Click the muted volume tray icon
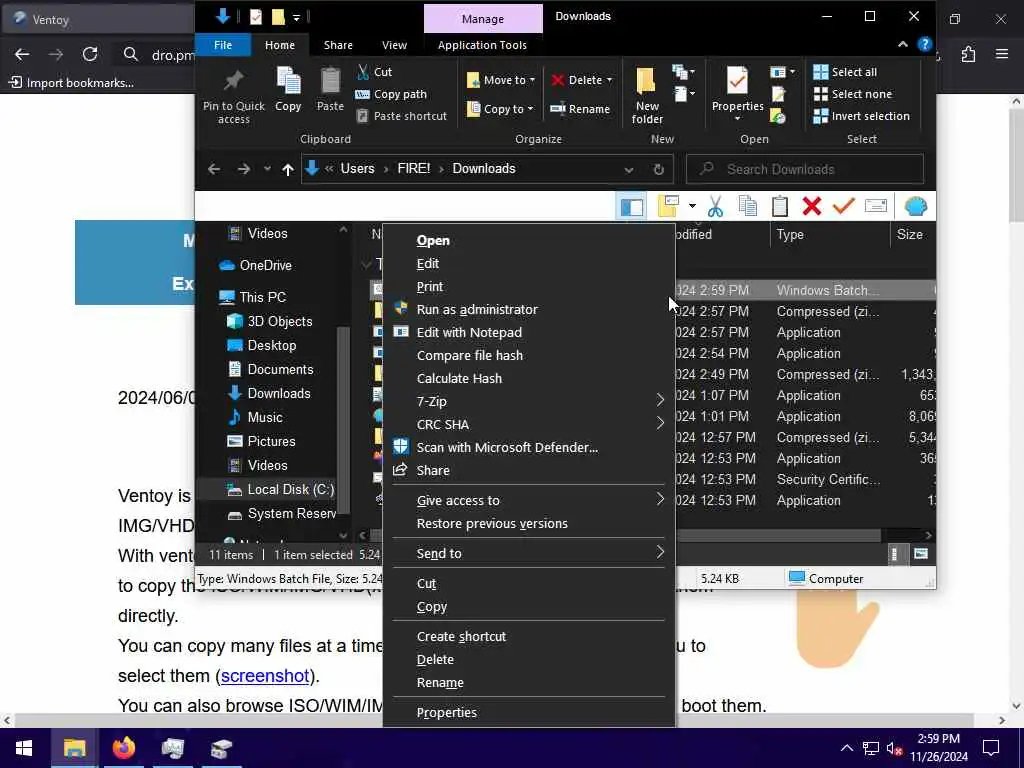This screenshot has width=1024, height=768. (x=894, y=748)
